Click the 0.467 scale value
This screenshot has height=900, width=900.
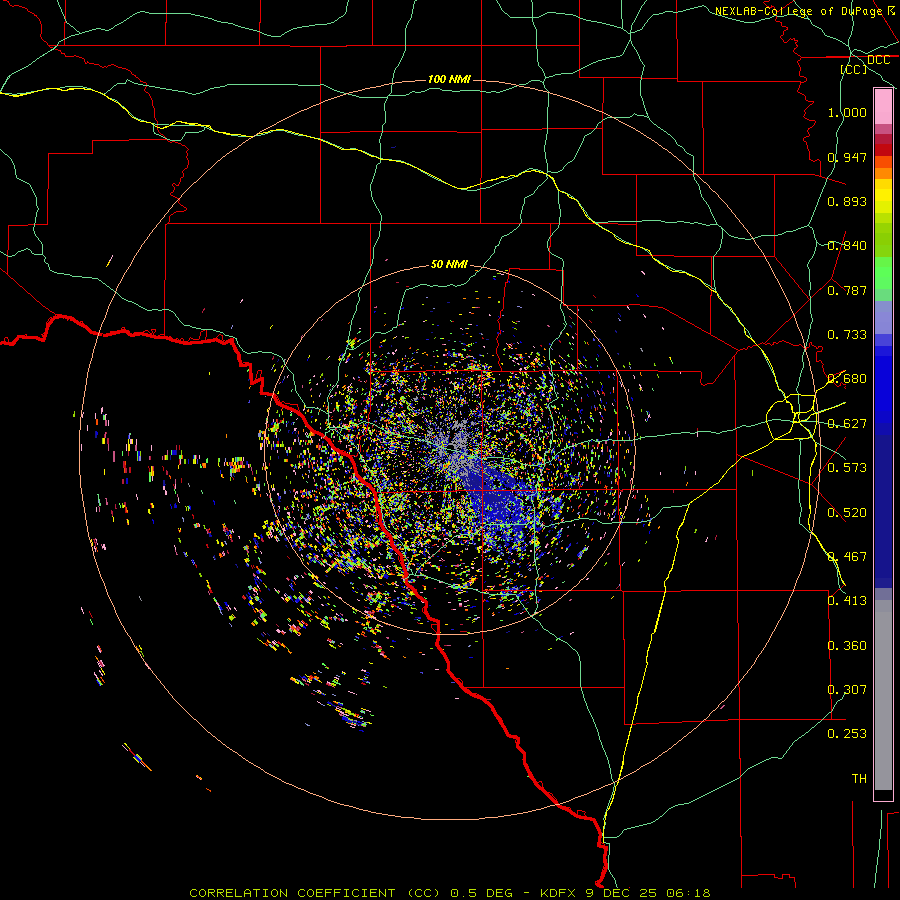847,556
